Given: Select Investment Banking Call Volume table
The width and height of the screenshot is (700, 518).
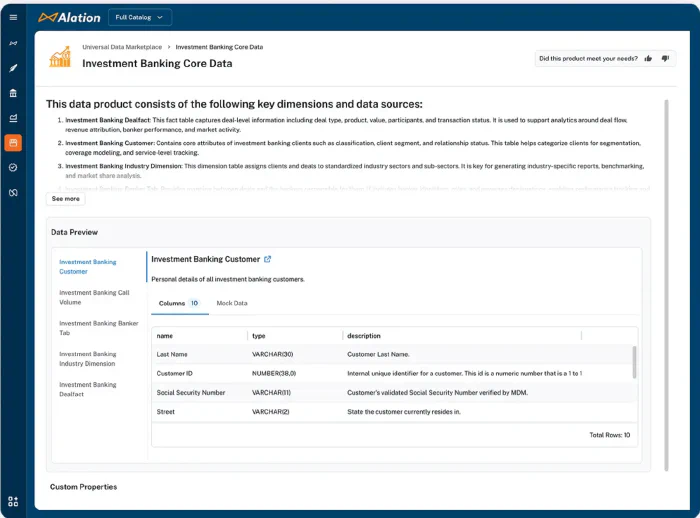Looking at the screenshot, I should click(94, 297).
